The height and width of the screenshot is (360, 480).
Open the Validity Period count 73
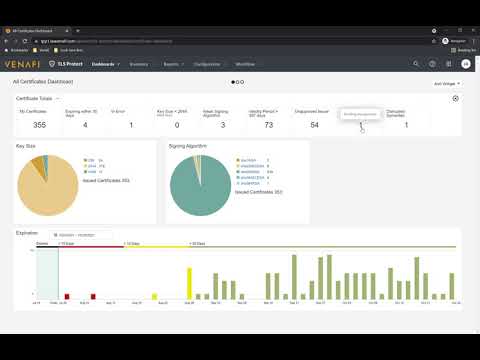coord(269,125)
